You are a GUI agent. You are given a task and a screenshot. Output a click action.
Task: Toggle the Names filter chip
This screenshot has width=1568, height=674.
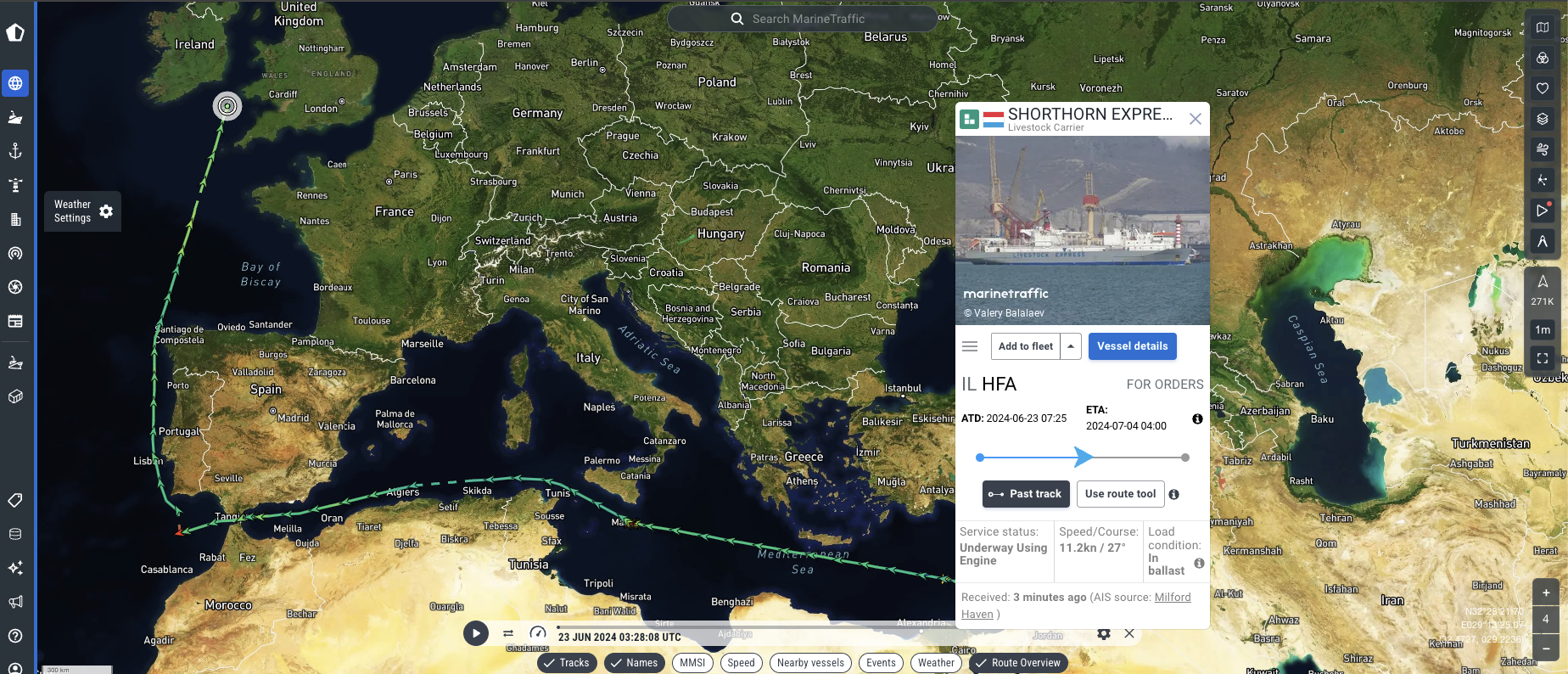click(x=634, y=663)
